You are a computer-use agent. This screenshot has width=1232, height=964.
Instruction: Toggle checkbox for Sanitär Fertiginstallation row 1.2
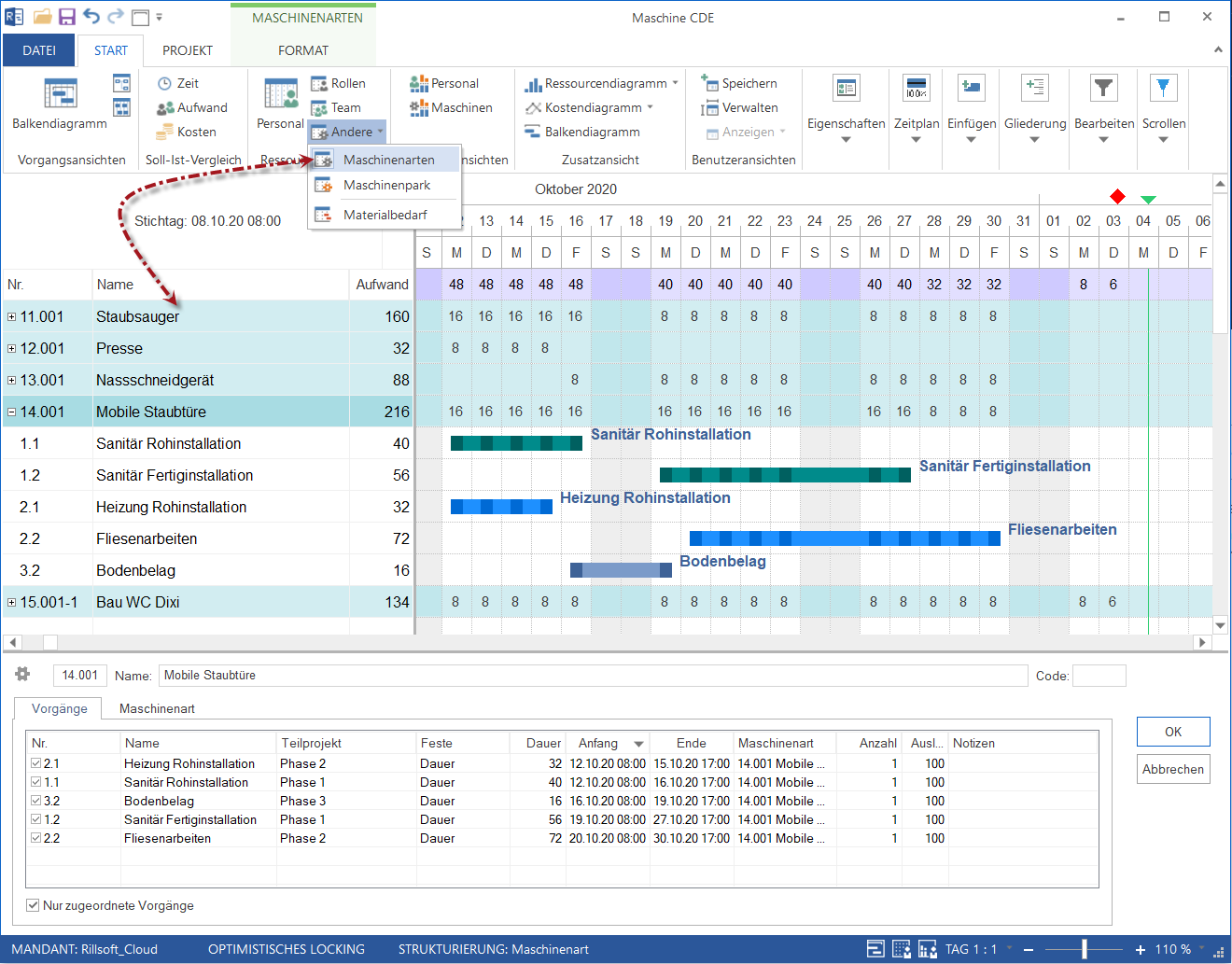pyautogui.click(x=36, y=819)
